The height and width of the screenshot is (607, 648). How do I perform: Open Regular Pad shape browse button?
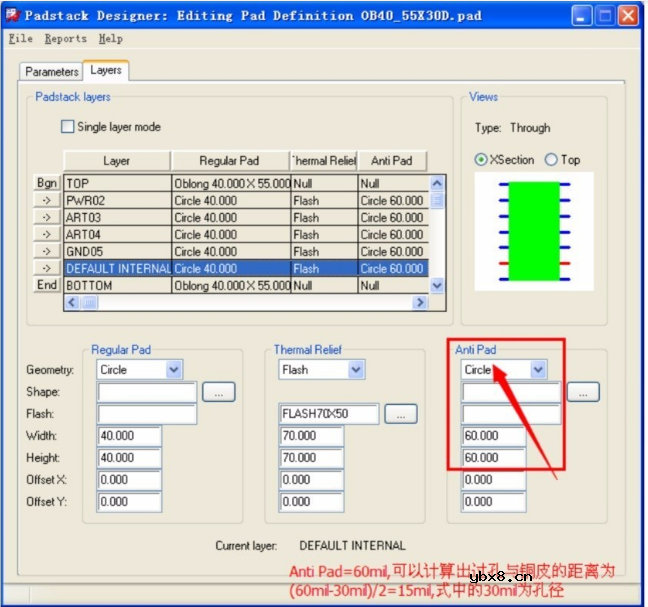tap(218, 392)
